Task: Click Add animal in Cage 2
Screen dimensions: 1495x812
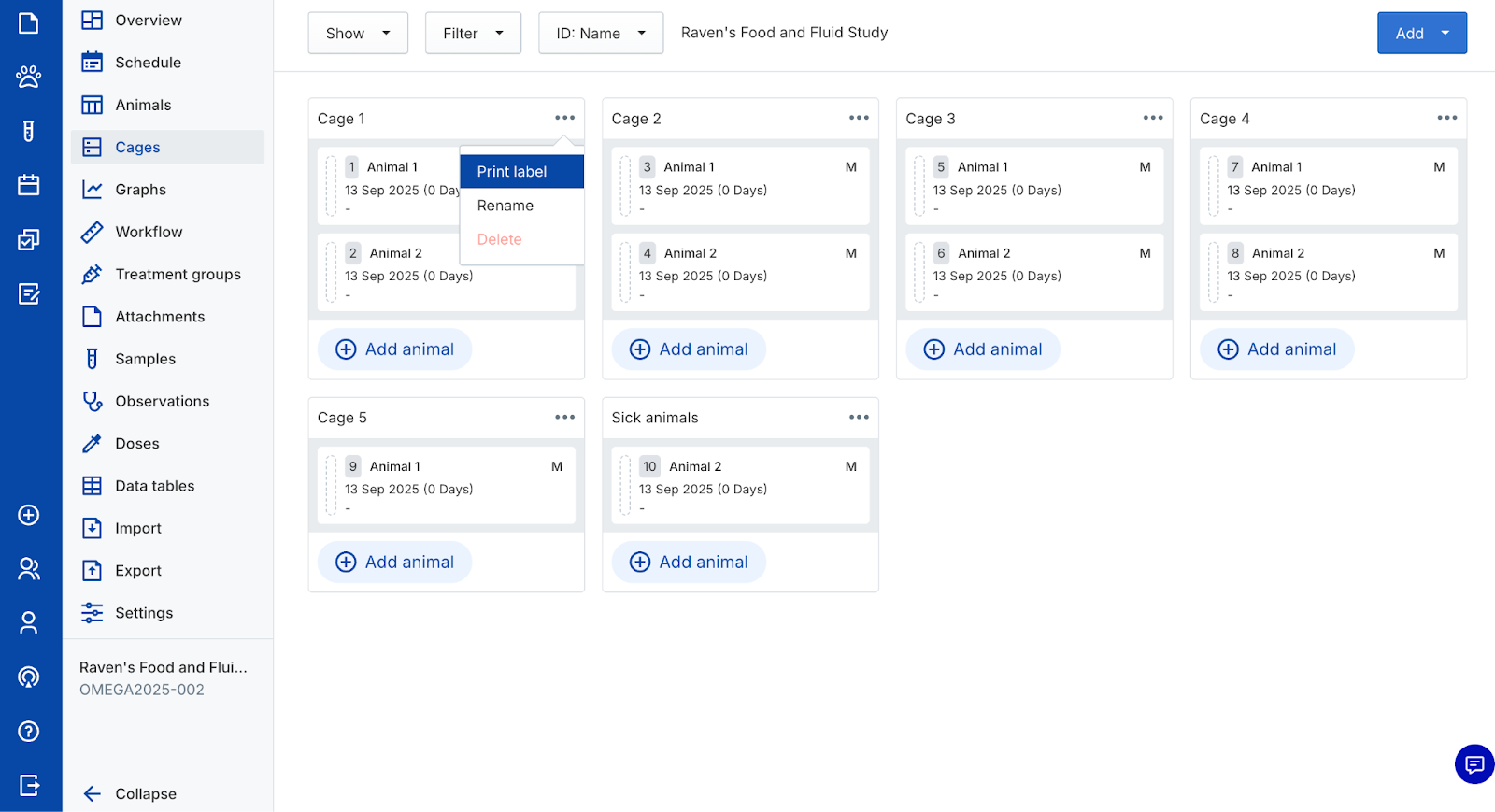Action: [x=690, y=349]
